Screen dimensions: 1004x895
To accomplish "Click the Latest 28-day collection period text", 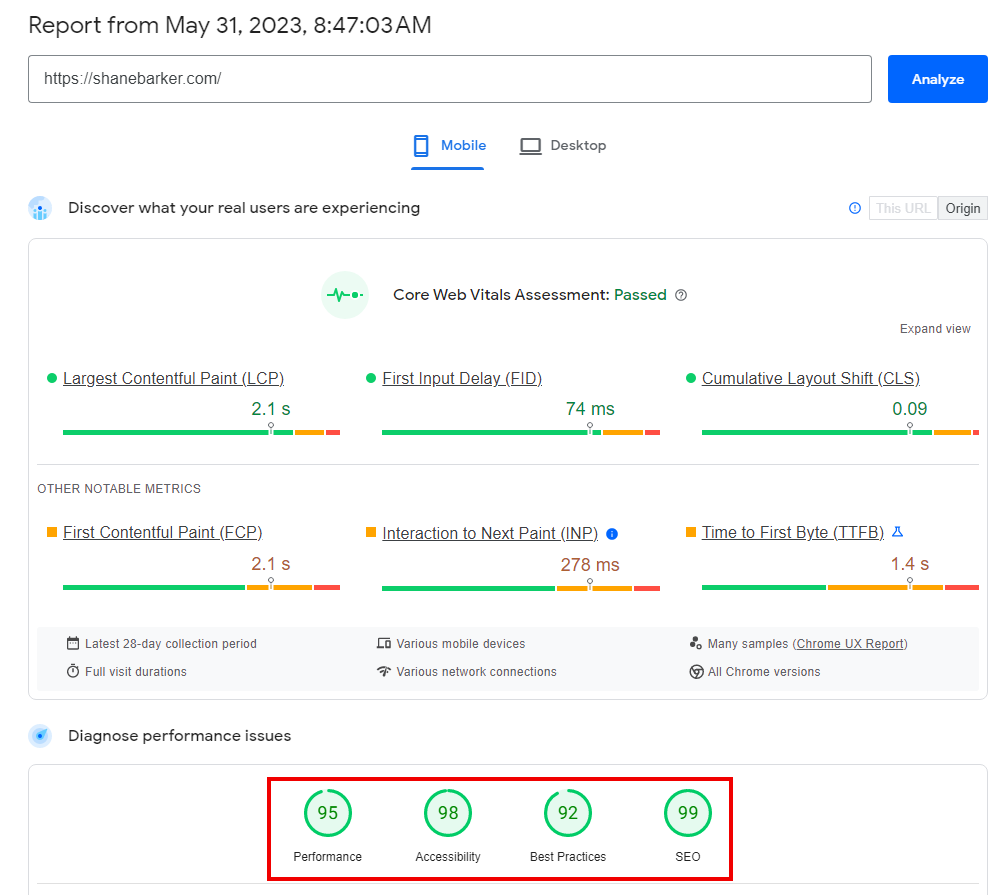I will (170, 643).
